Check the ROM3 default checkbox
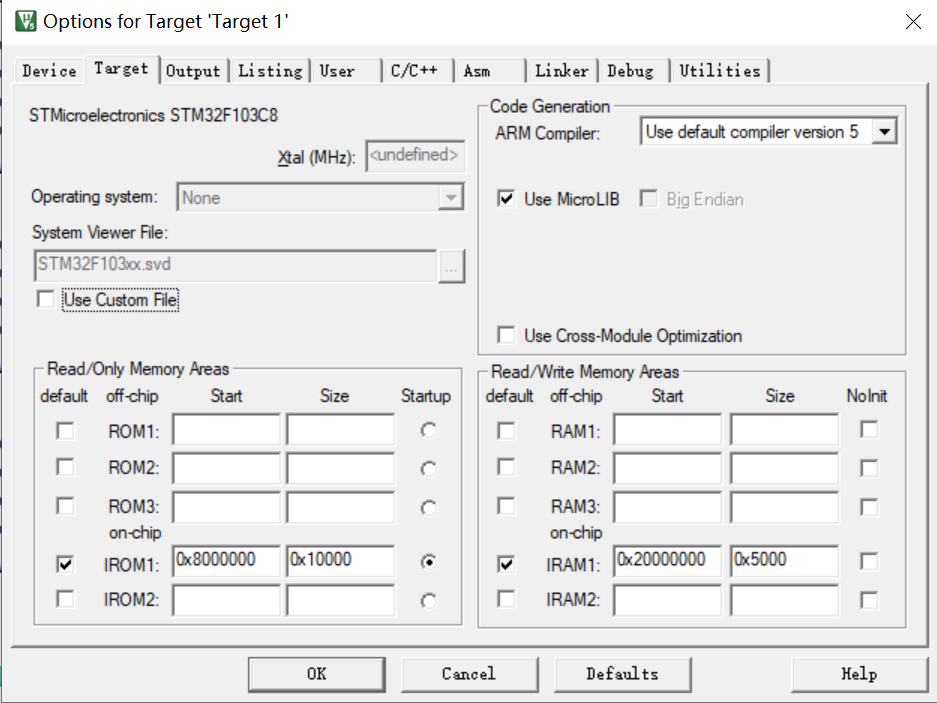Screen dimensions: 937x703 (65, 506)
